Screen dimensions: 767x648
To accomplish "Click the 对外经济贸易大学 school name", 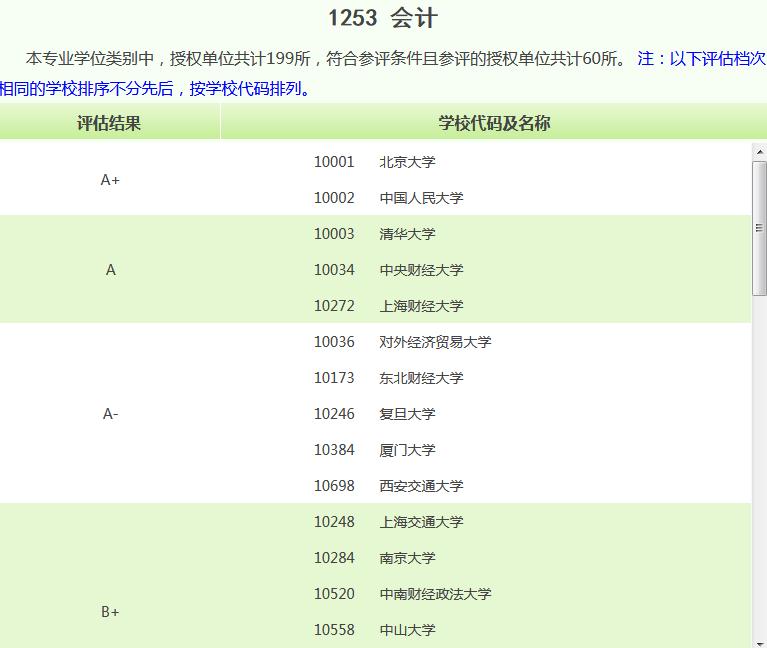I will [x=435, y=342].
